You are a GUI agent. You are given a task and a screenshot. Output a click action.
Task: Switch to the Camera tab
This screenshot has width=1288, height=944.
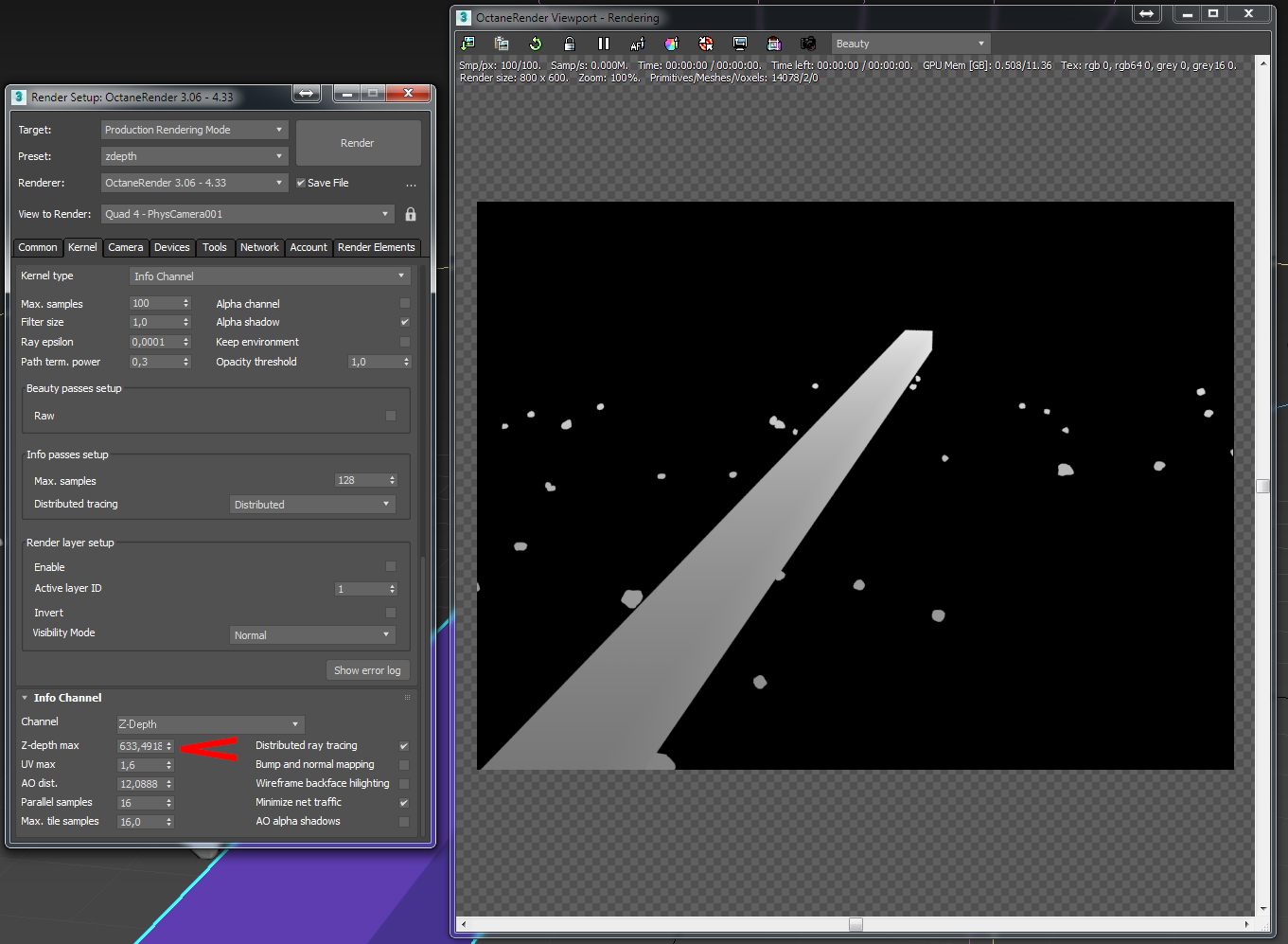coord(126,247)
